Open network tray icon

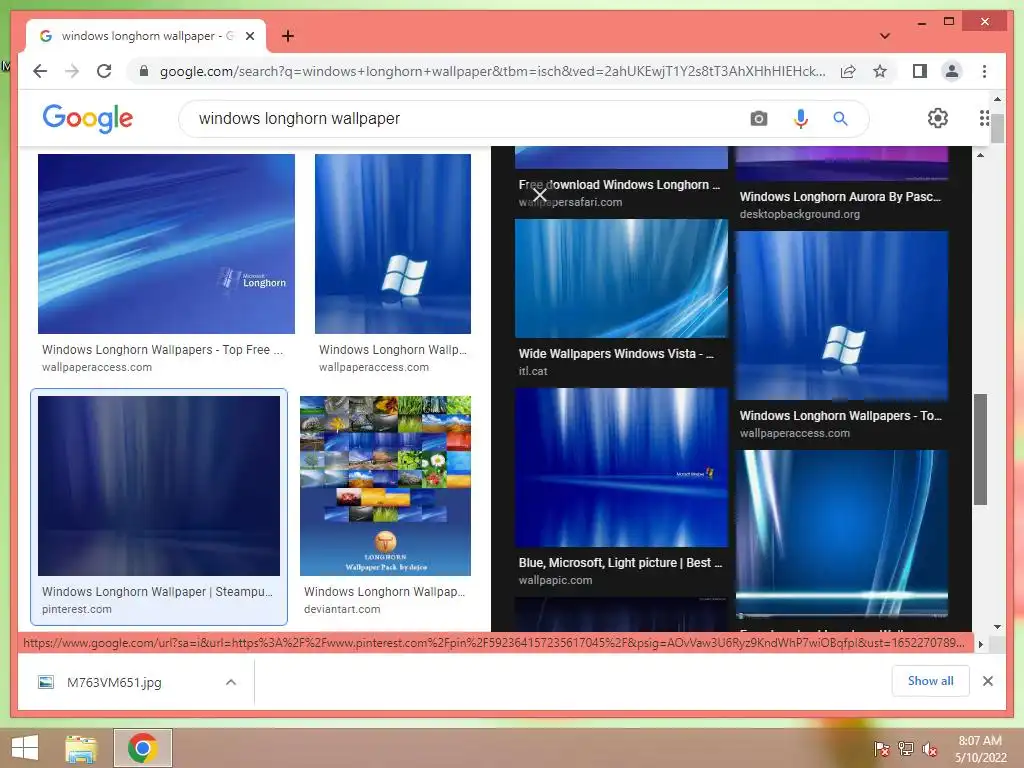point(905,748)
